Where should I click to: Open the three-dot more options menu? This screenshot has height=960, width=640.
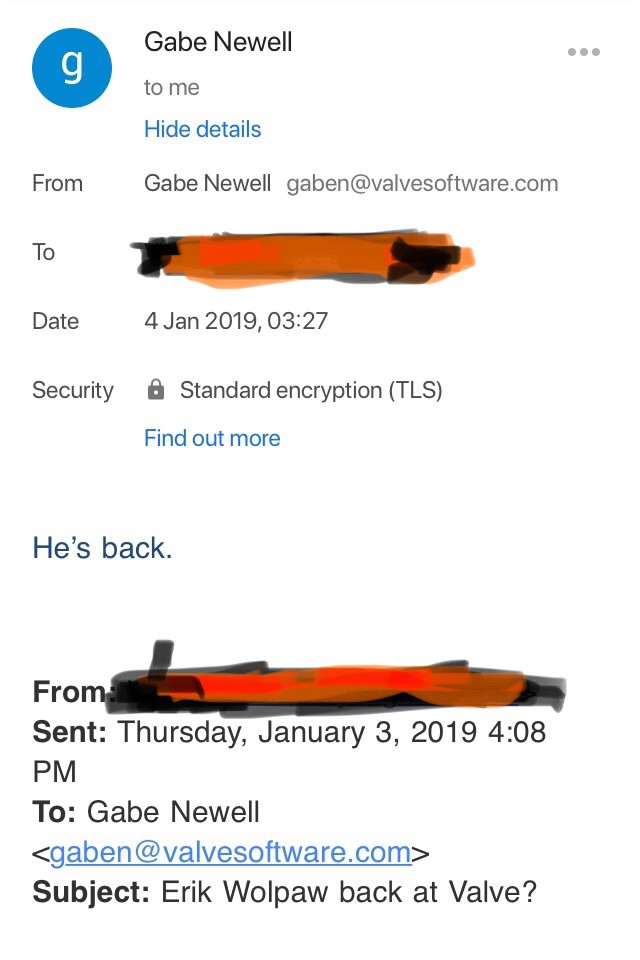(x=584, y=52)
